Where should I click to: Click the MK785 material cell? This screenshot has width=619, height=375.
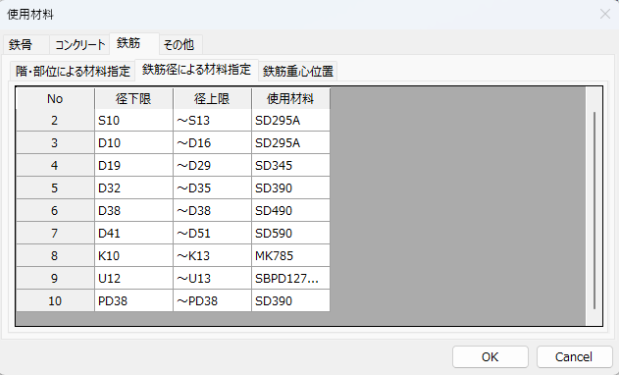click(291, 256)
